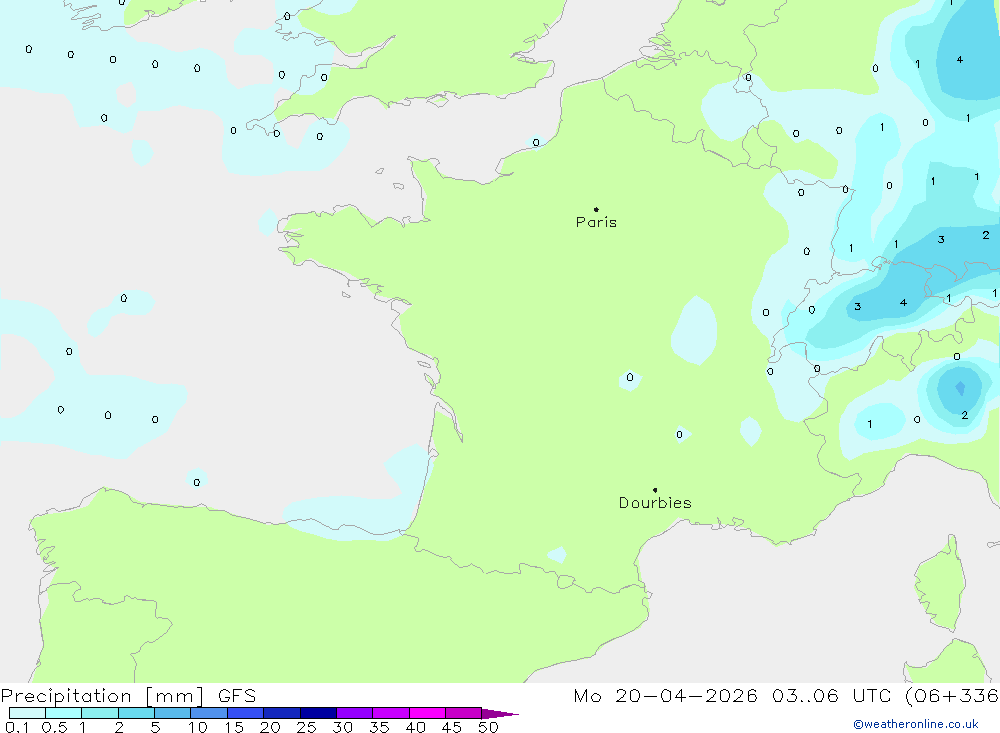Click the '(06+336' forecast run text
The image size is (1000, 733).
[952, 696]
